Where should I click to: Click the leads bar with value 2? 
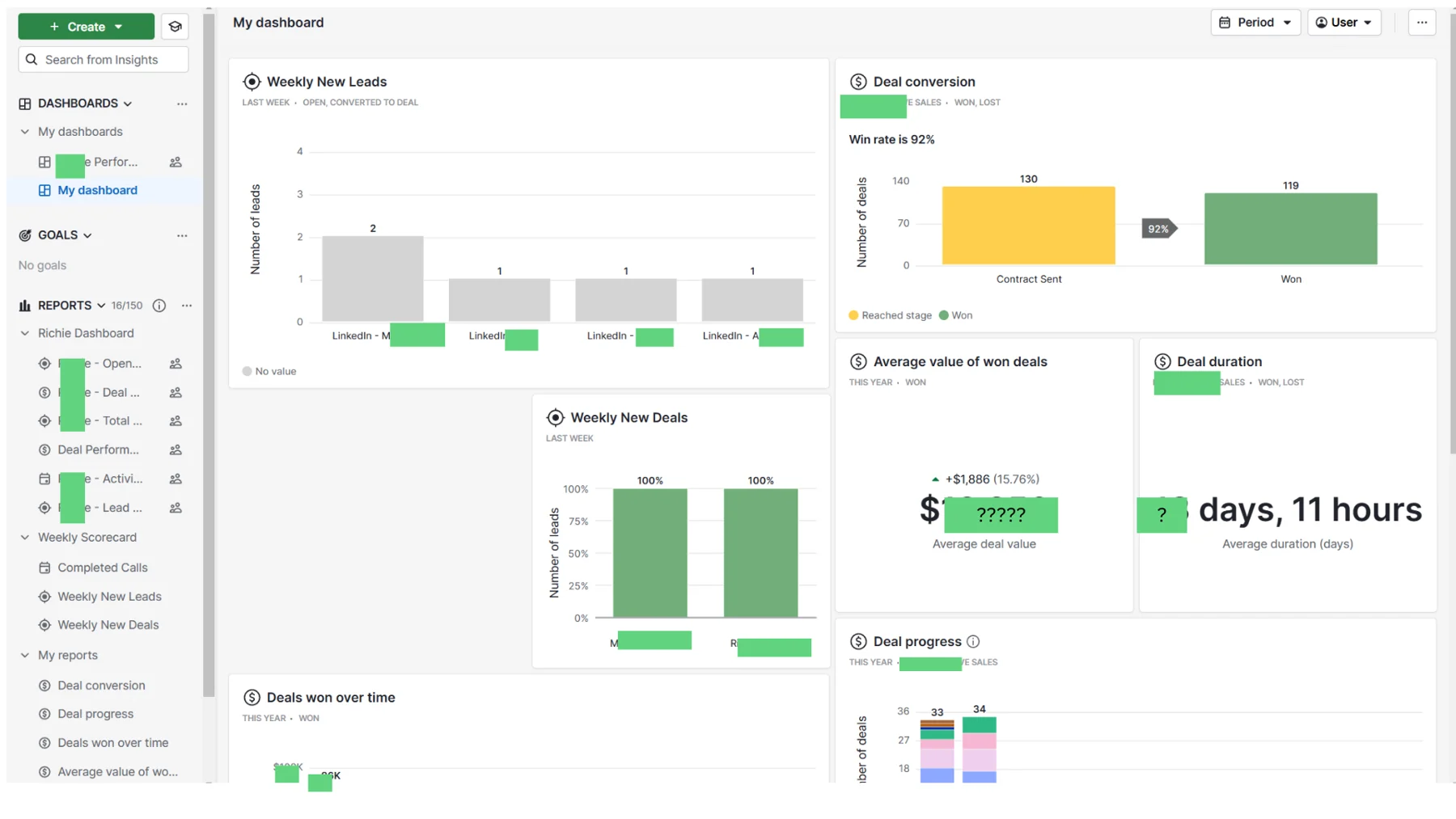click(x=373, y=279)
